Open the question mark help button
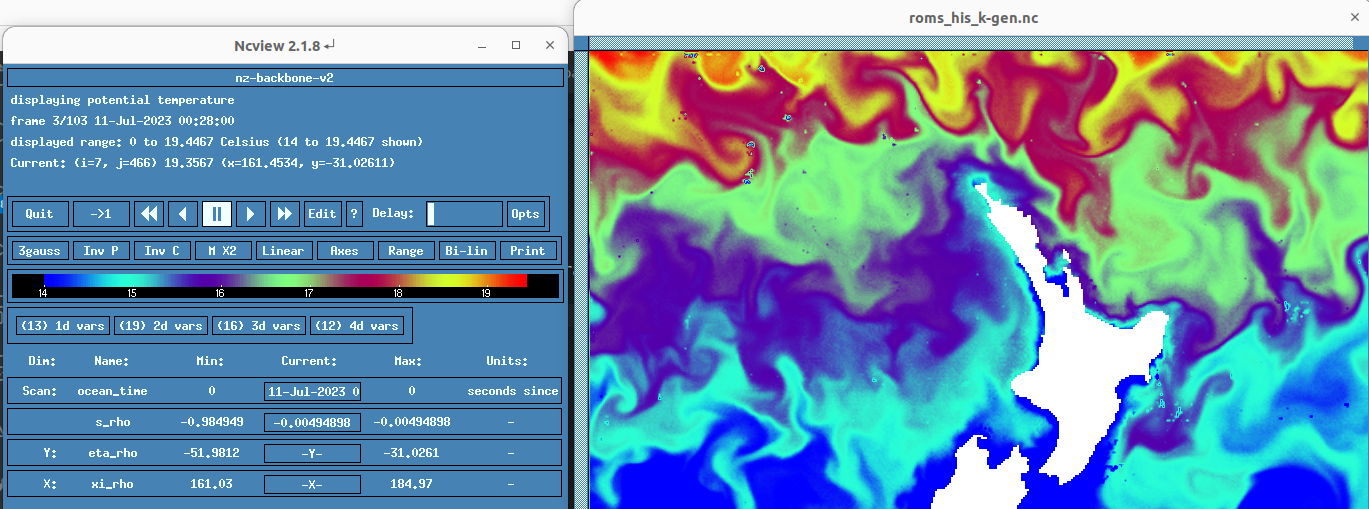 coord(354,214)
